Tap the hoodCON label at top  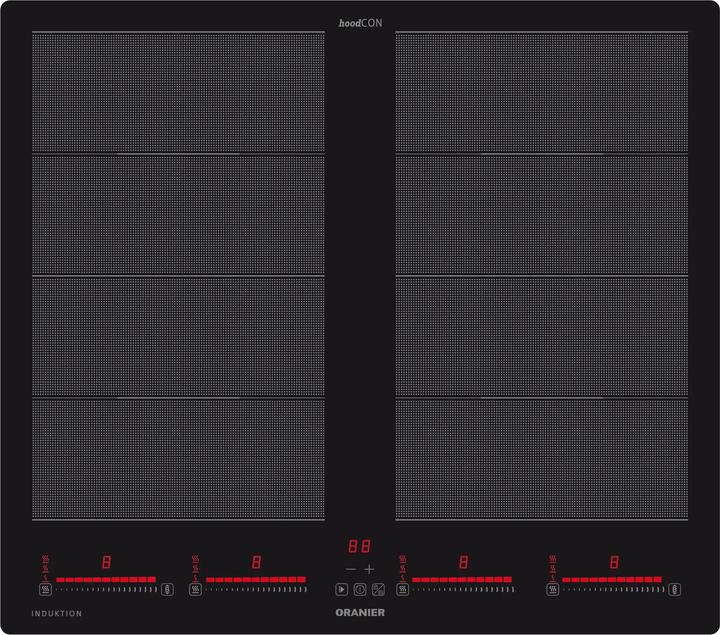360,23
